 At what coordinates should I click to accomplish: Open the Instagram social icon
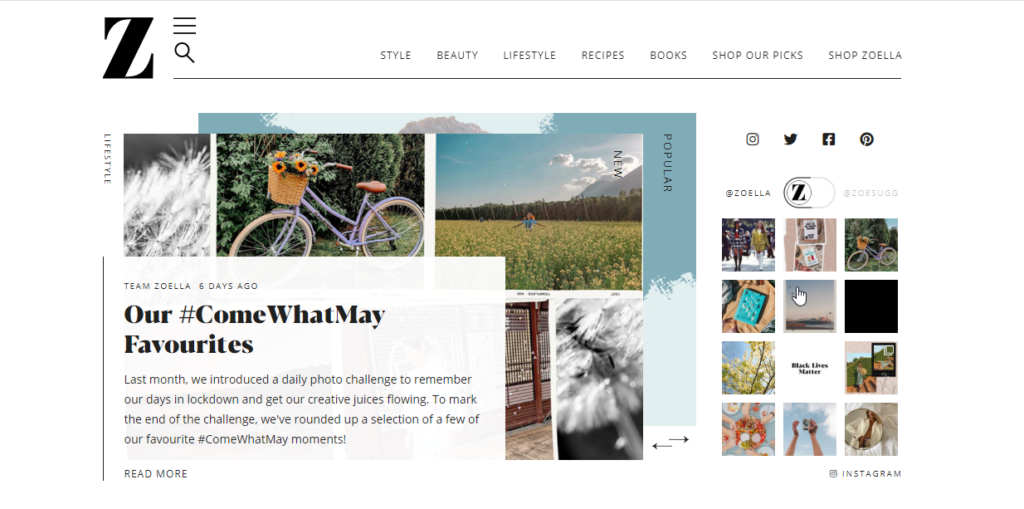click(752, 139)
